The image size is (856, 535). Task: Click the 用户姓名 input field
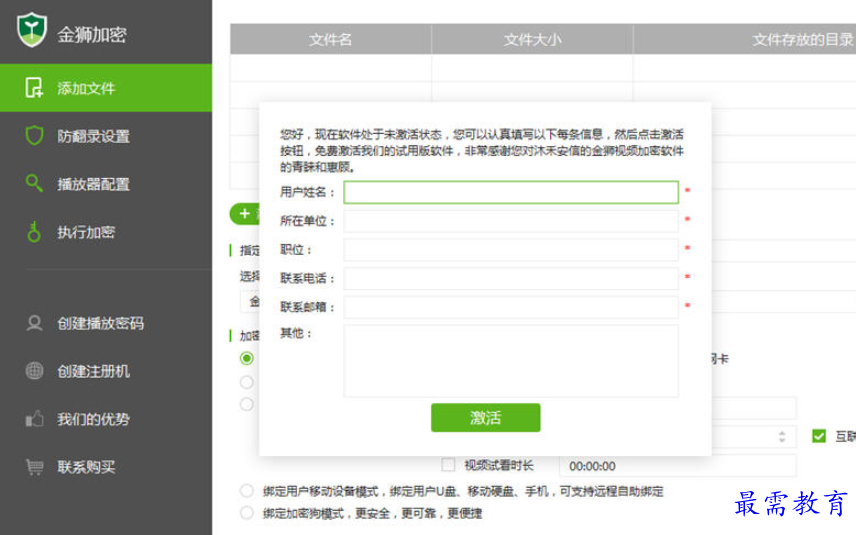(x=511, y=192)
